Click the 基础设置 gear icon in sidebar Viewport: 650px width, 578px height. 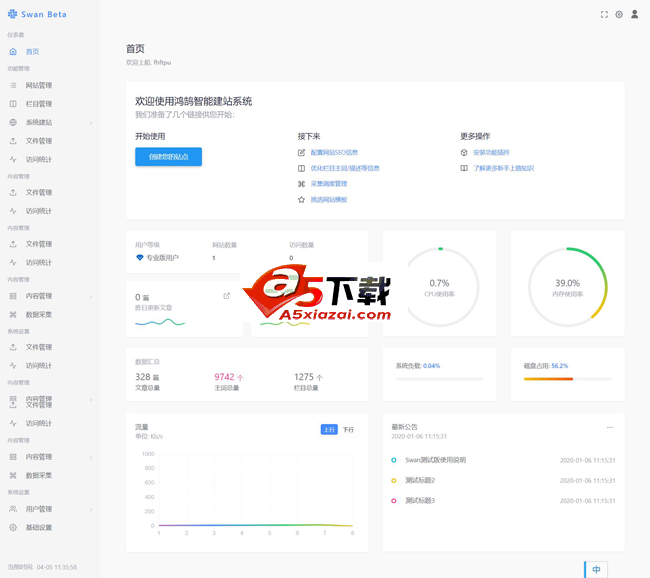click(13, 527)
